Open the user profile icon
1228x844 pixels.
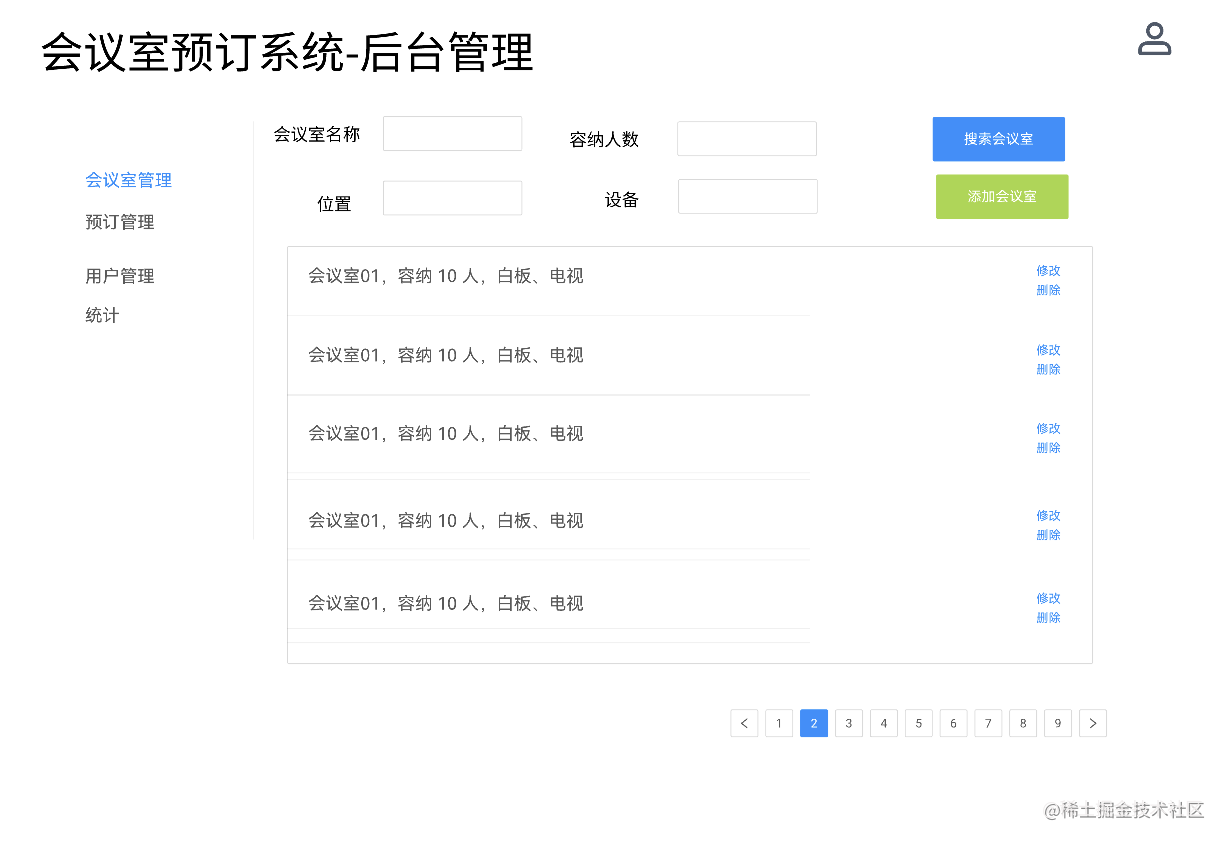[x=1154, y=39]
